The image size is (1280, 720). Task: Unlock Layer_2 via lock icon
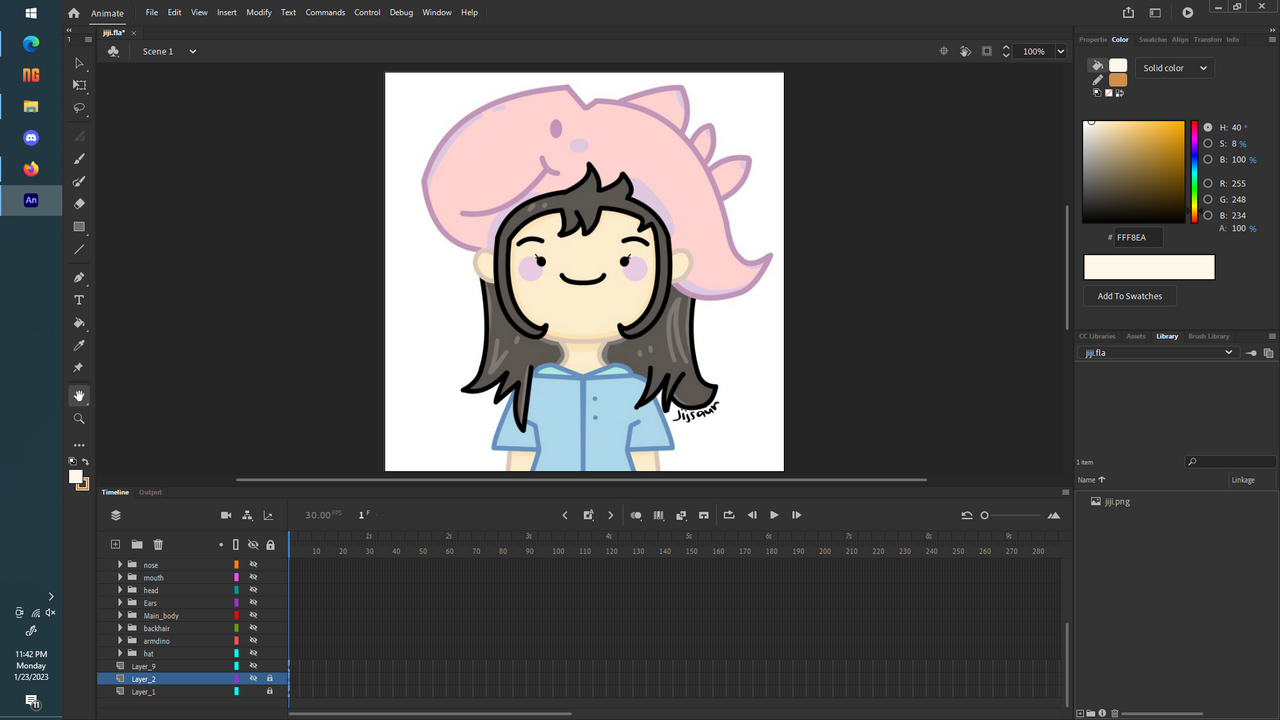(x=270, y=678)
